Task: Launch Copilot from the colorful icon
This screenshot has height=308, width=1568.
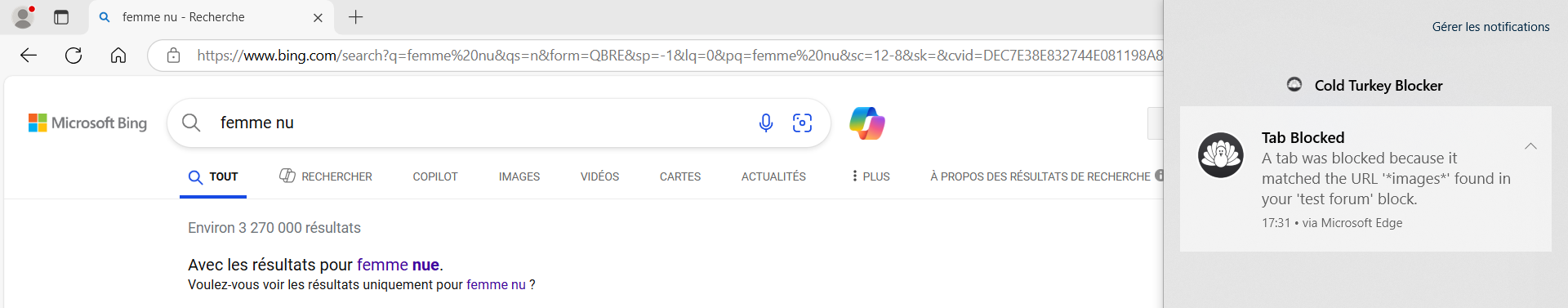Action: coord(867,123)
